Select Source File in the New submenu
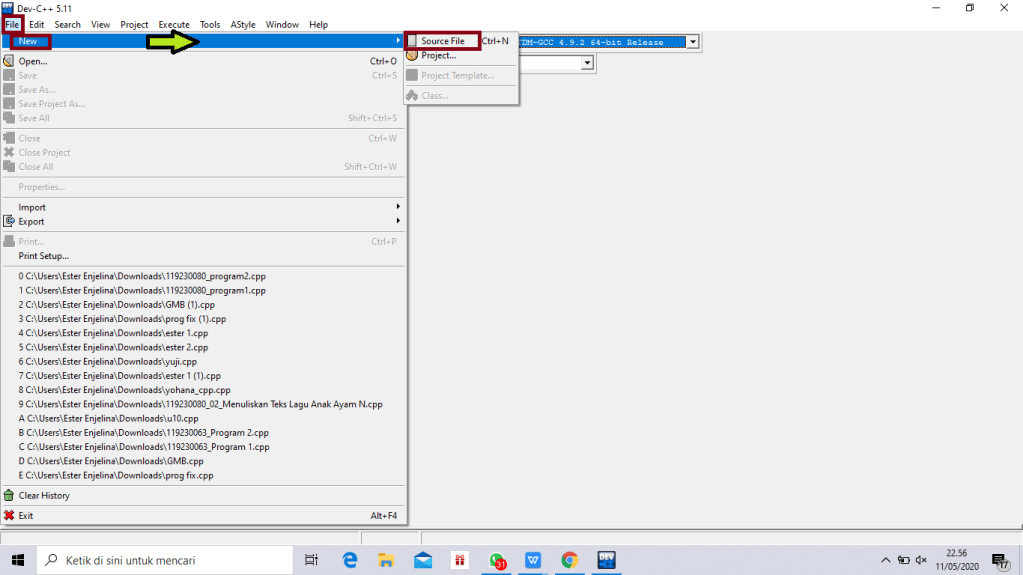 point(442,41)
